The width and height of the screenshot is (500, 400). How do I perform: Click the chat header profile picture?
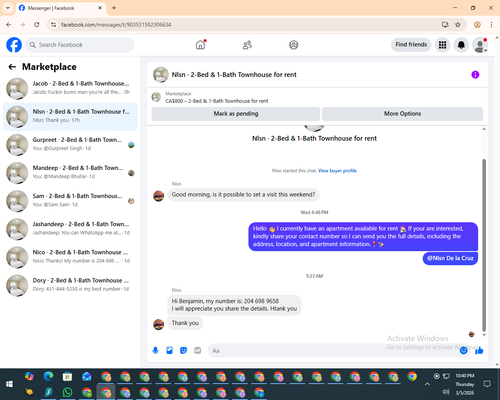161,75
